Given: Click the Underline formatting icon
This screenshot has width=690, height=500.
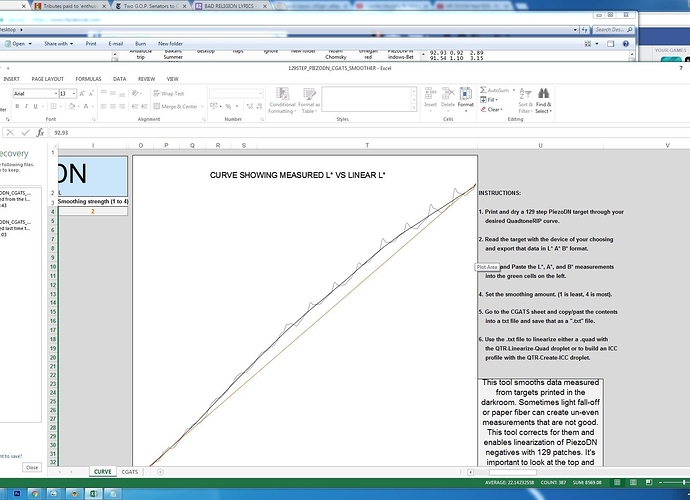Looking at the screenshot, I should pyautogui.click(x=35, y=106).
